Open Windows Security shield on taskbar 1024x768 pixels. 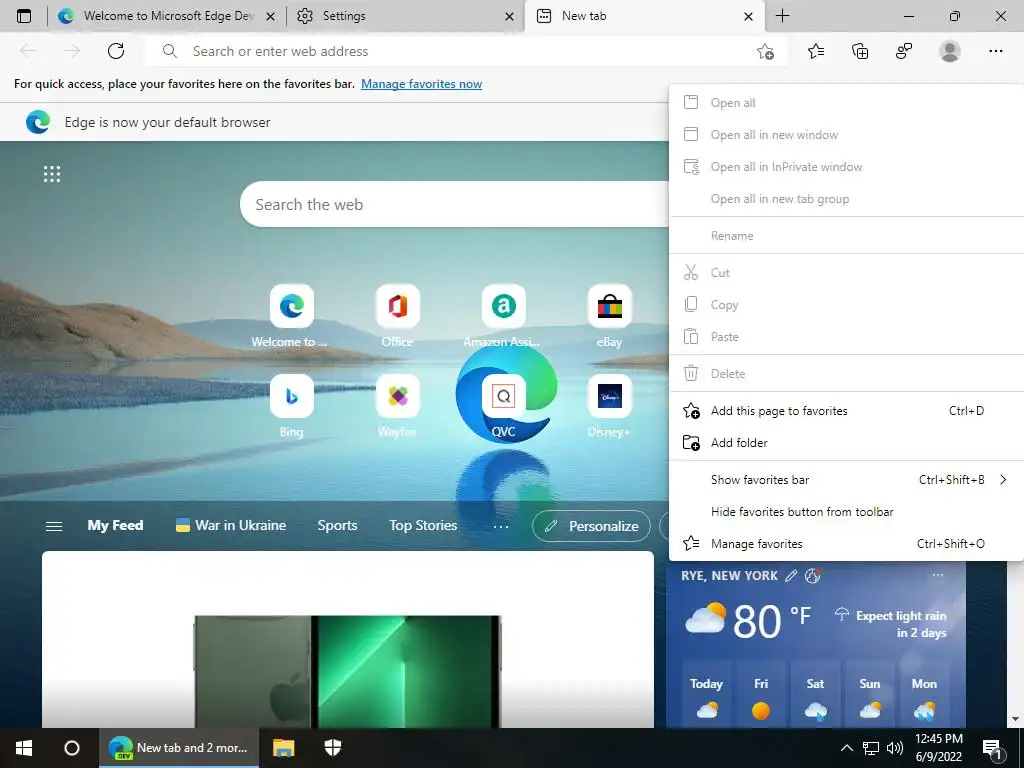click(x=333, y=748)
